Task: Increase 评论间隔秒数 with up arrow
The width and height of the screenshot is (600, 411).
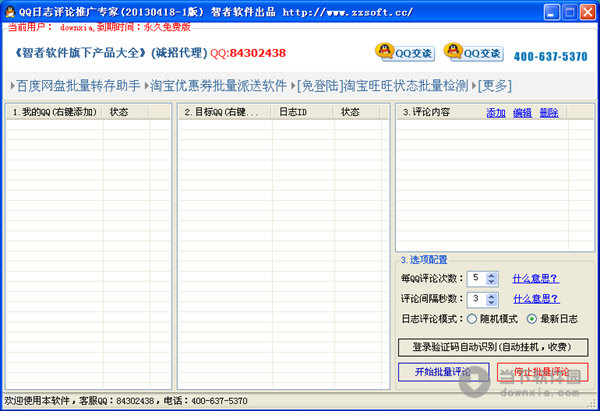Action: 491,296
